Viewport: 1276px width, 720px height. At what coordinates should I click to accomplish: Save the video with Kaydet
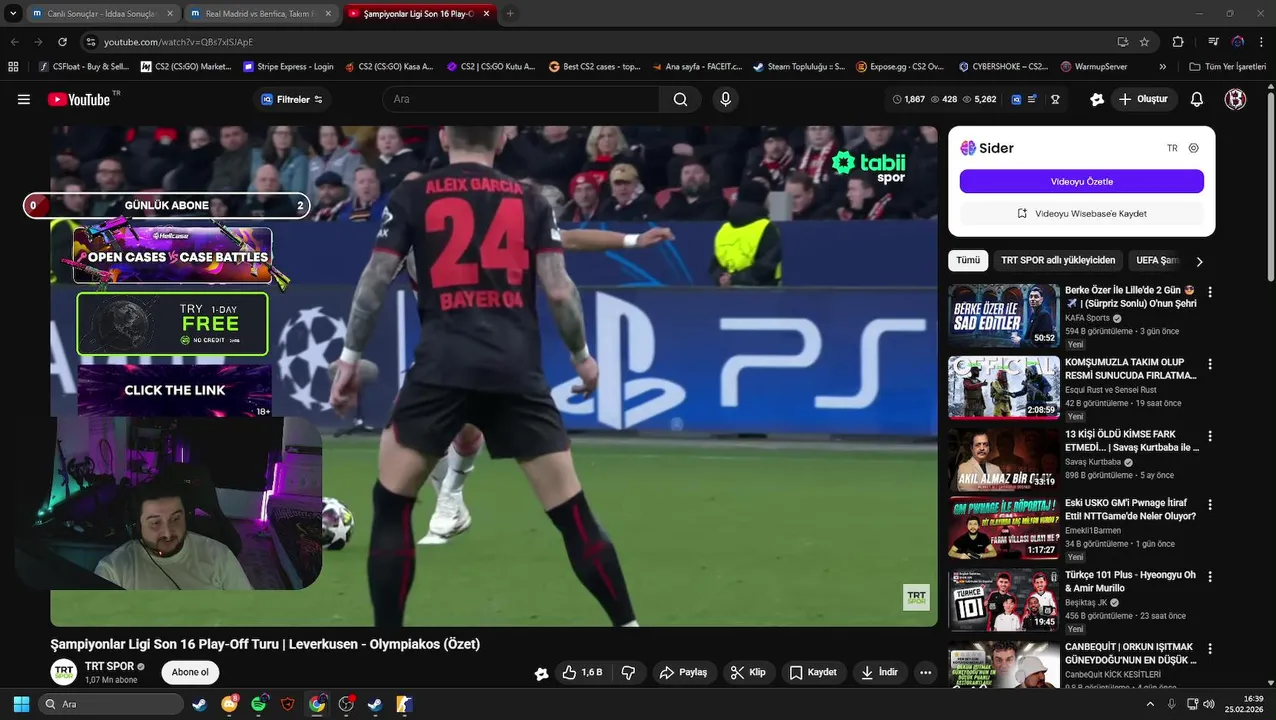[x=813, y=672]
